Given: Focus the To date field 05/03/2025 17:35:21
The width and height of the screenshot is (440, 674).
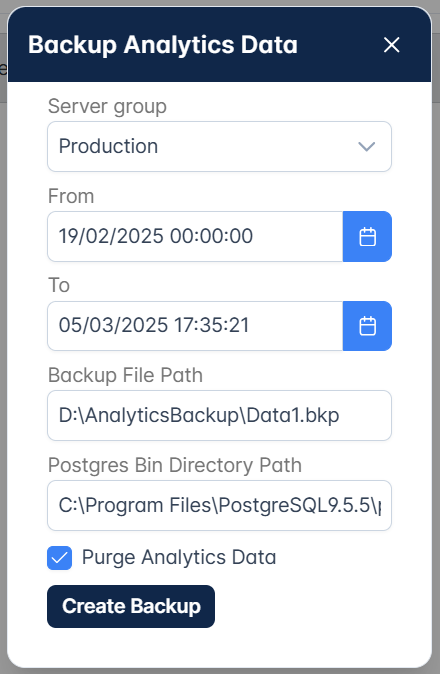Looking at the screenshot, I should (x=195, y=326).
